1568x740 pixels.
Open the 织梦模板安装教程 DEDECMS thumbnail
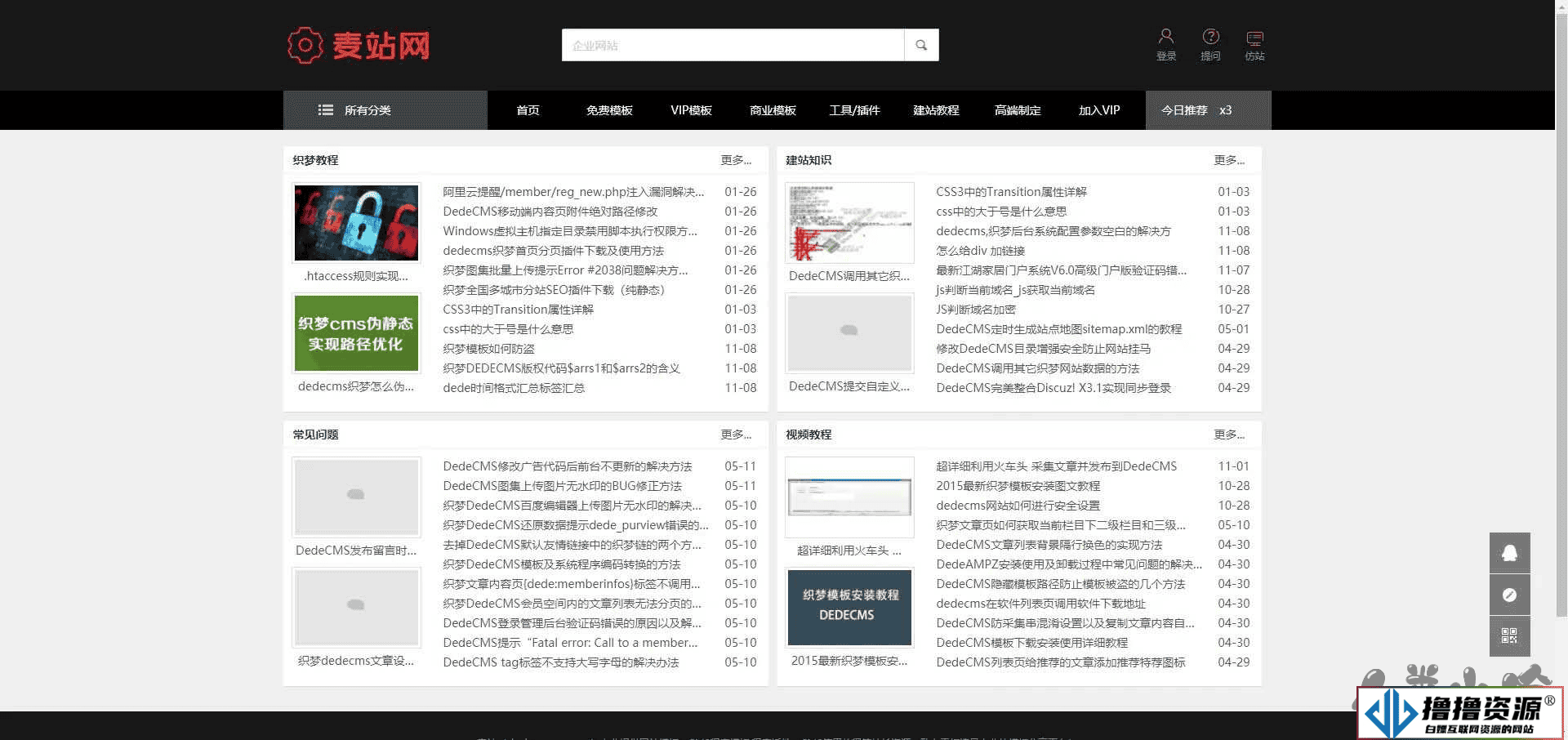(849, 608)
